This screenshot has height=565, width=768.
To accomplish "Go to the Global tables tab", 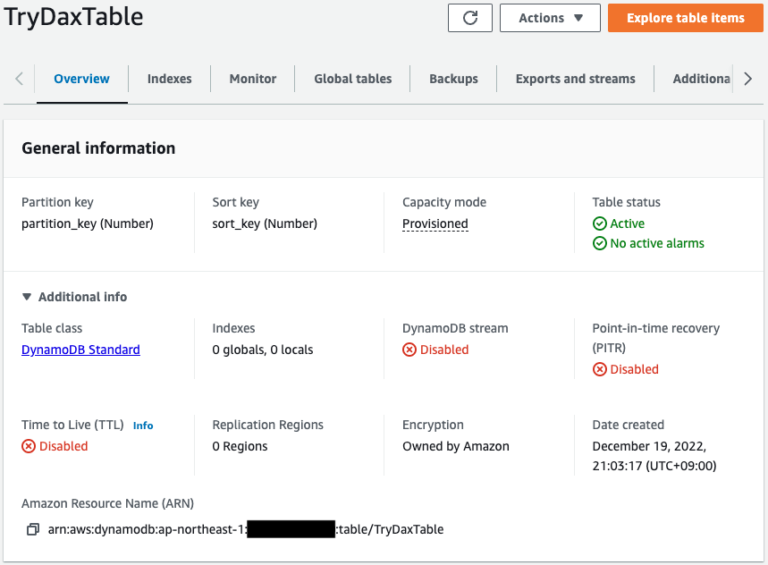I will tap(352, 79).
